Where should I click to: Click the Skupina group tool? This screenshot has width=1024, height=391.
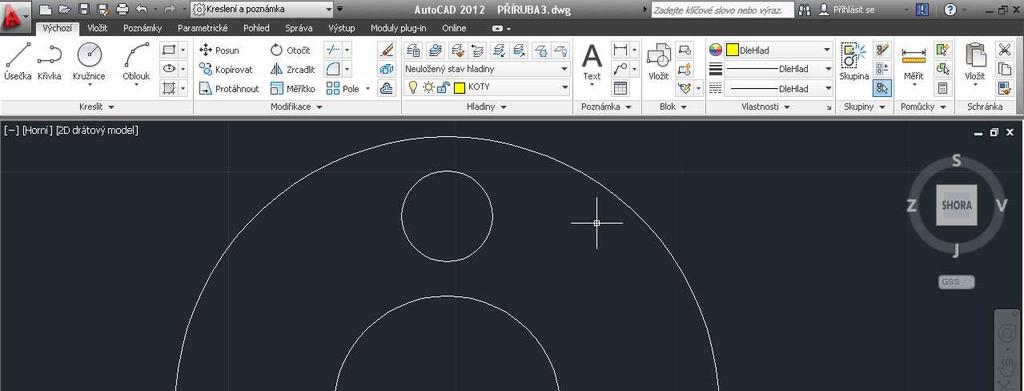click(854, 62)
